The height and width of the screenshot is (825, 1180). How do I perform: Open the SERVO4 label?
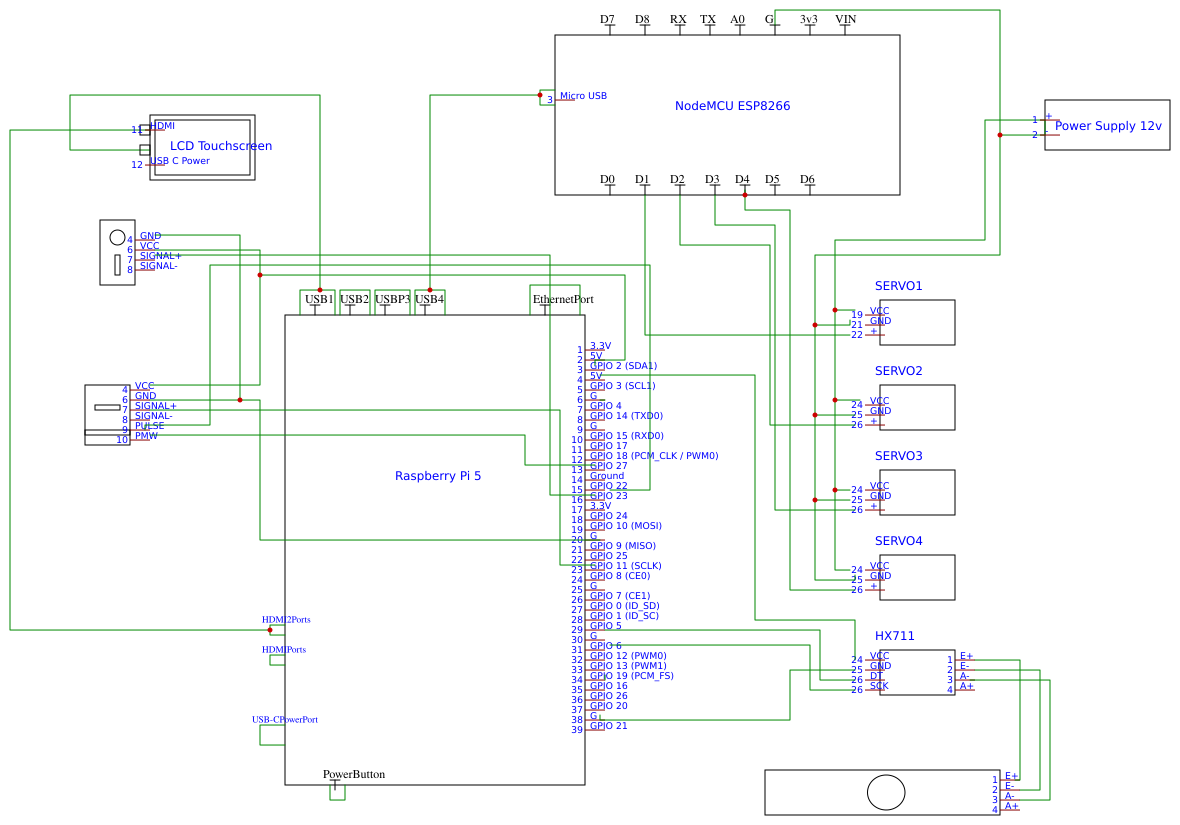pos(899,540)
